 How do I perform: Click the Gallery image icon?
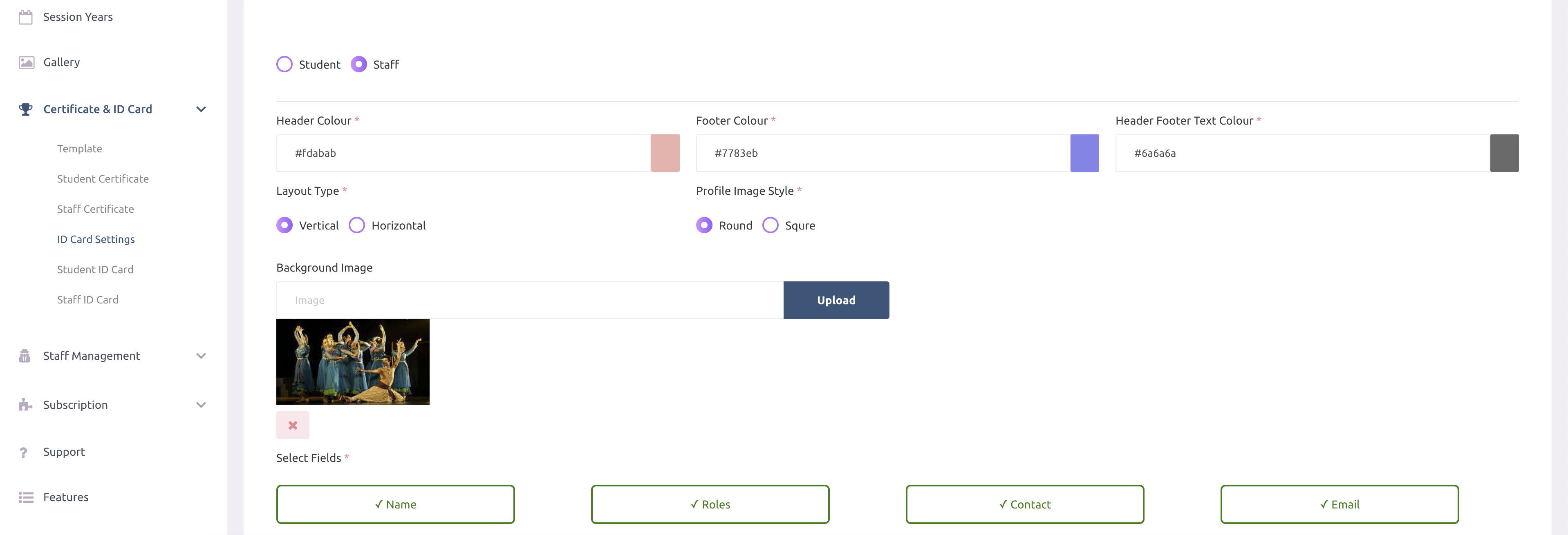tap(26, 61)
